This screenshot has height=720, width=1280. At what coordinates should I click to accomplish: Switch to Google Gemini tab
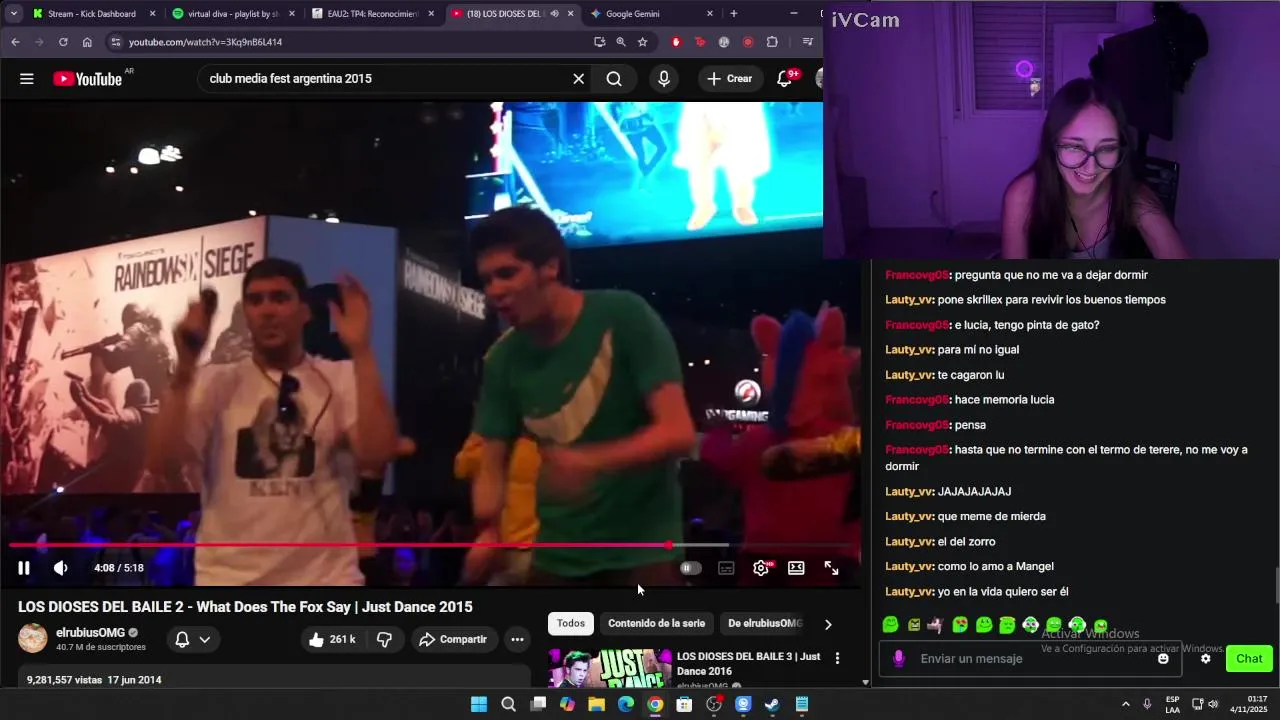pos(650,14)
